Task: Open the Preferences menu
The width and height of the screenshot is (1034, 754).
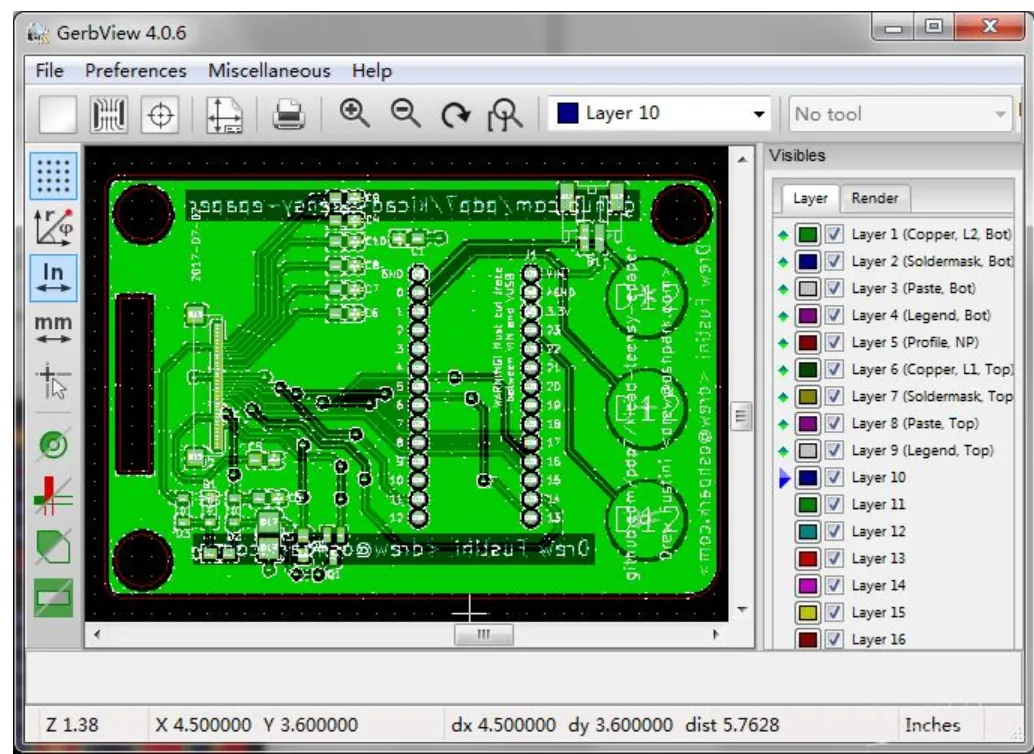Action: tap(137, 71)
